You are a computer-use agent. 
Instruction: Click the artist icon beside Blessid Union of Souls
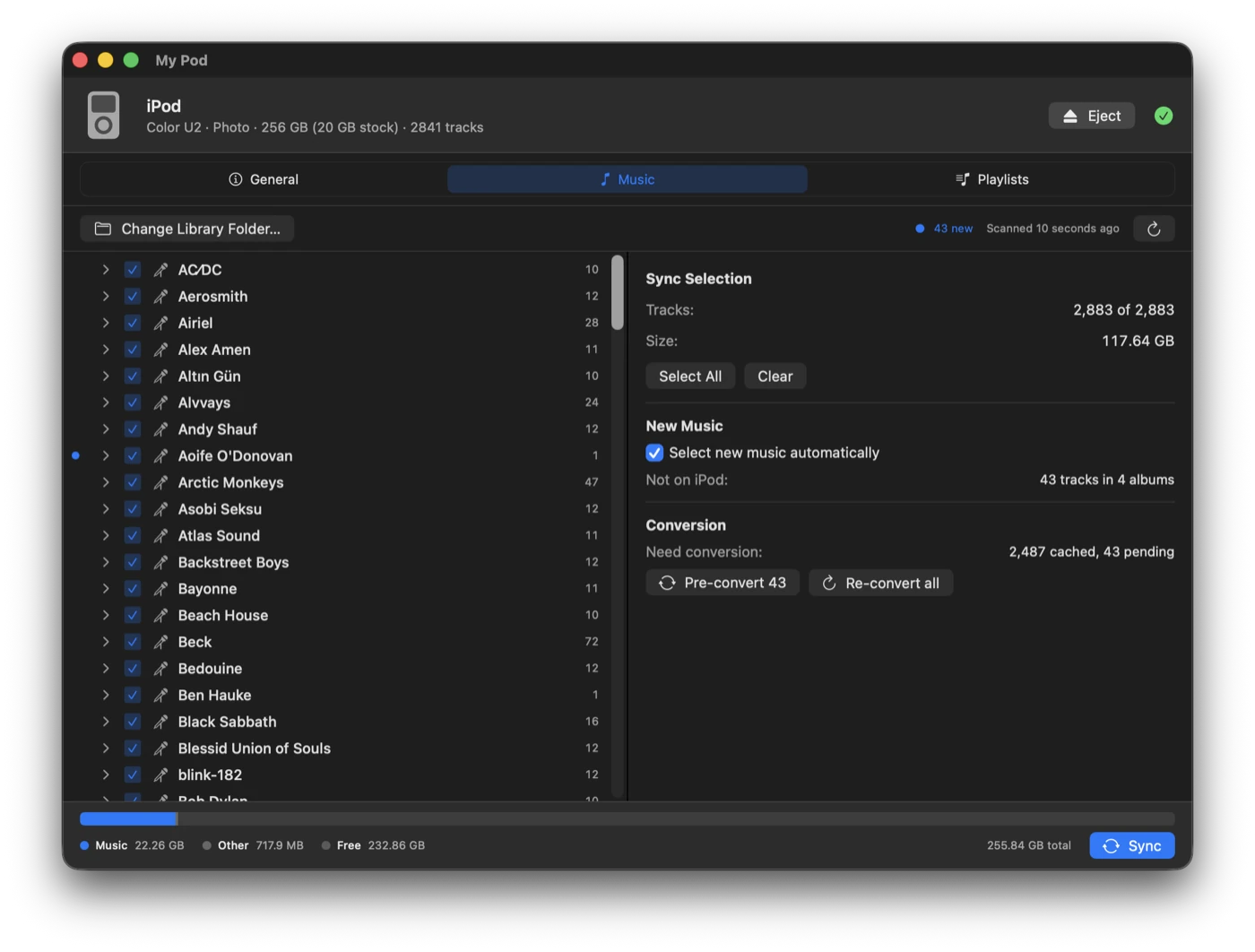(x=160, y=749)
